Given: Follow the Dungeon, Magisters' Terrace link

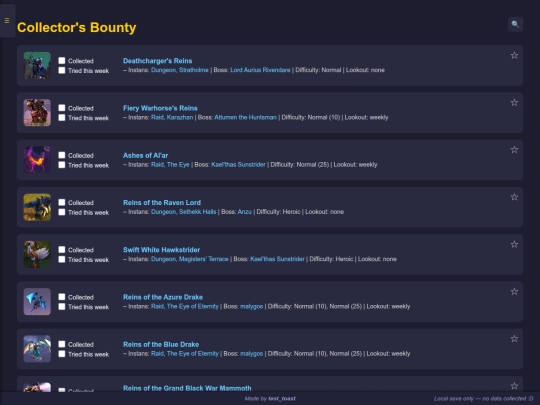Looking at the screenshot, I should (190, 259).
